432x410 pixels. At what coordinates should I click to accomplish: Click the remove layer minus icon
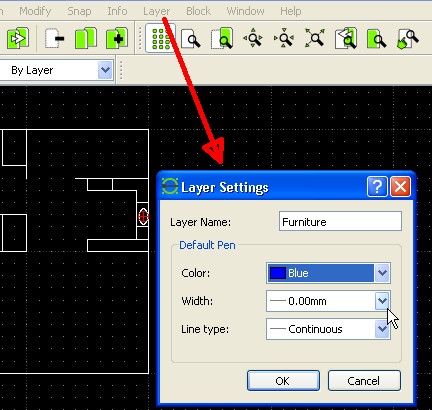point(55,38)
